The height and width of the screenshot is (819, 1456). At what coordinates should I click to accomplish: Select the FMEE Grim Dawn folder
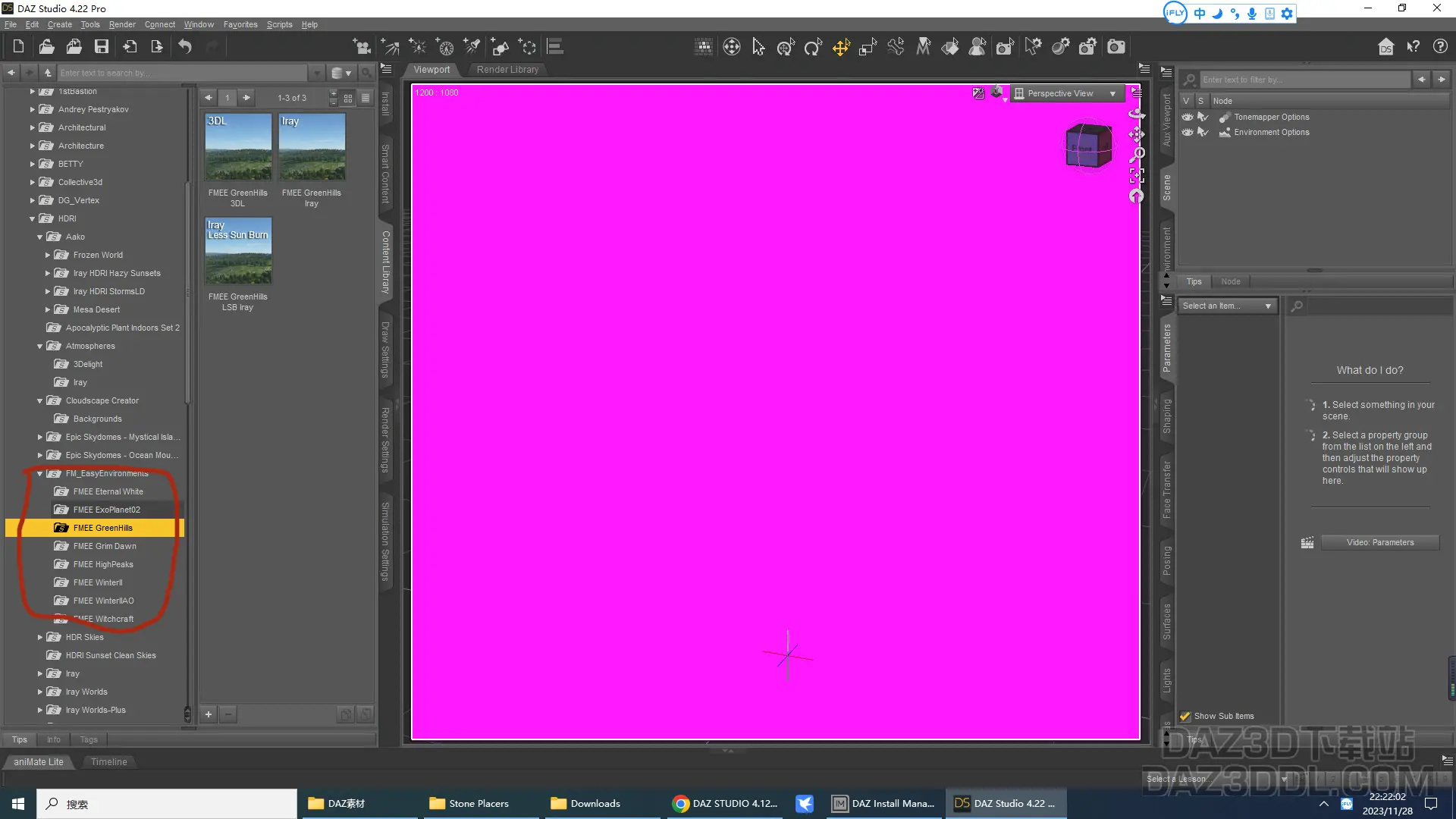pos(105,546)
